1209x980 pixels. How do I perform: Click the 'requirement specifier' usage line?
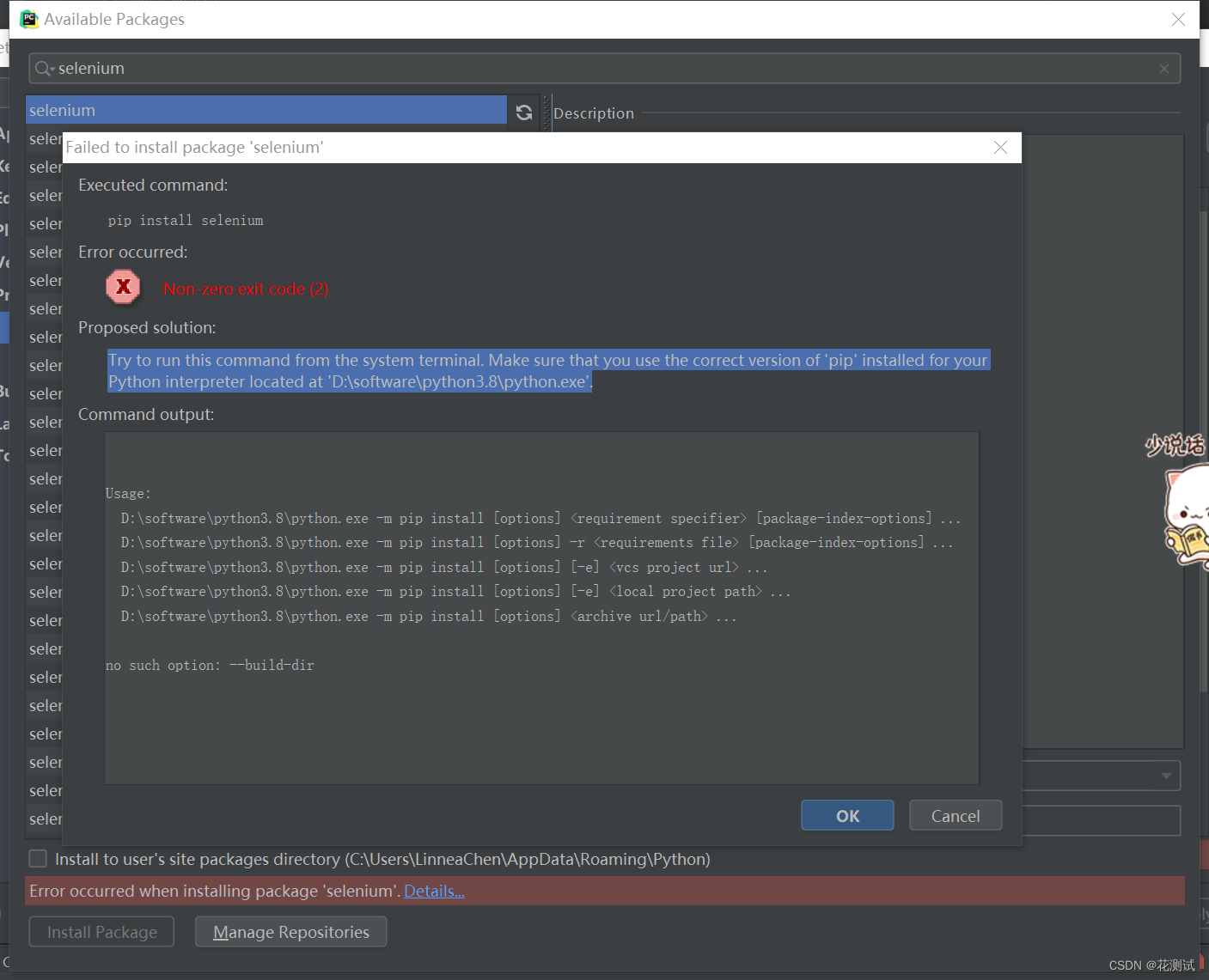[540, 519]
